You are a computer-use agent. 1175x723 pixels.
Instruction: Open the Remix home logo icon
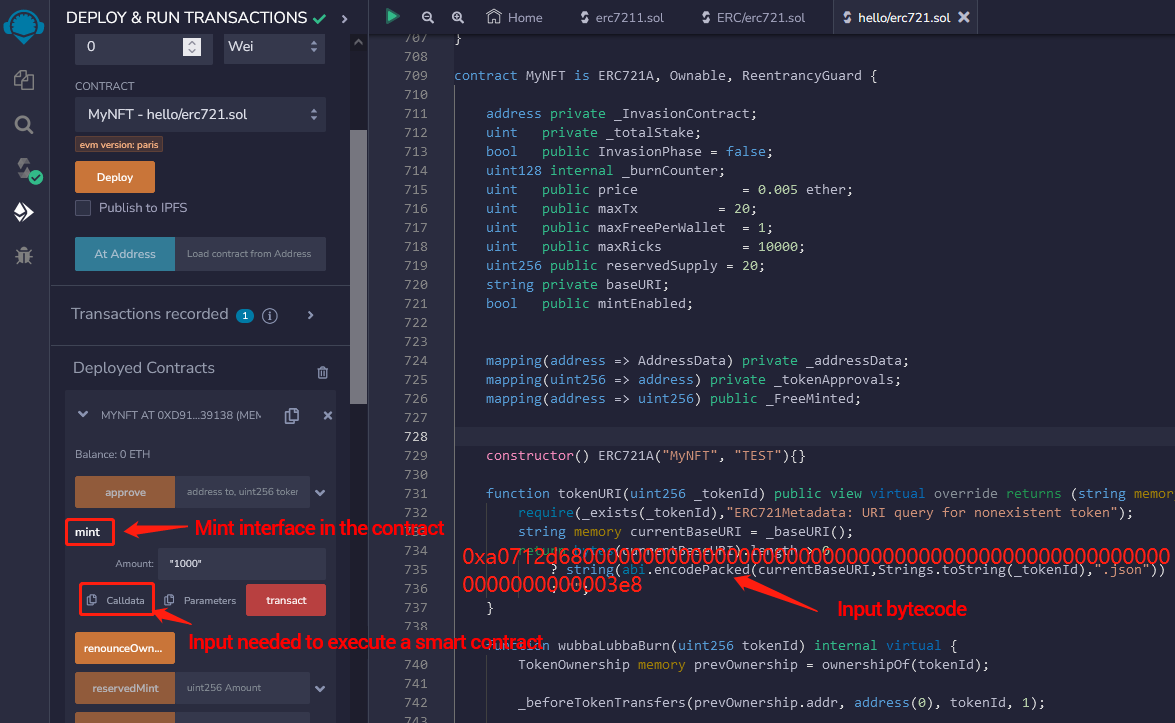coord(24,25)
